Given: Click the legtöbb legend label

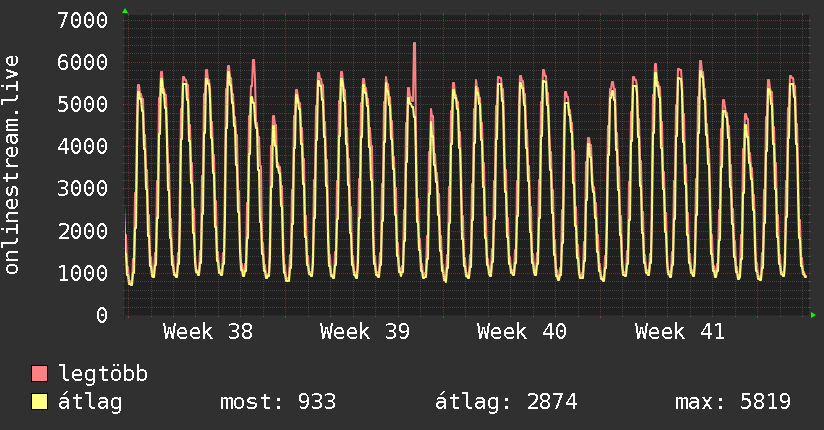Looking at the screenshot, I should tap(103, 374).
